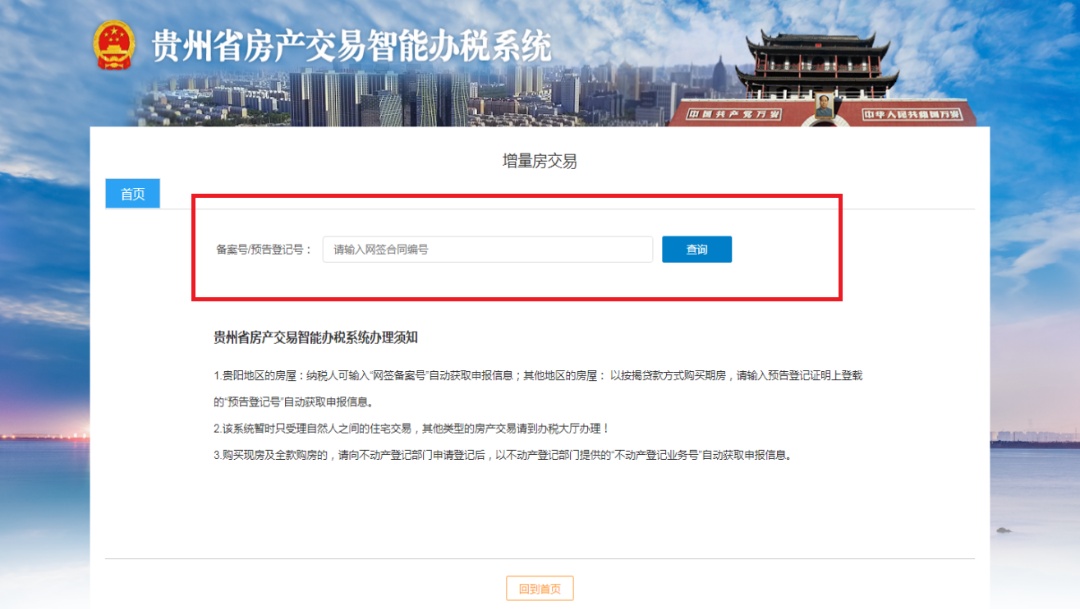Click notice item 1 starting with 贵阳地区的房屋
The height and width of the screenshot is (609, 1080).
[x=538, y=389]
